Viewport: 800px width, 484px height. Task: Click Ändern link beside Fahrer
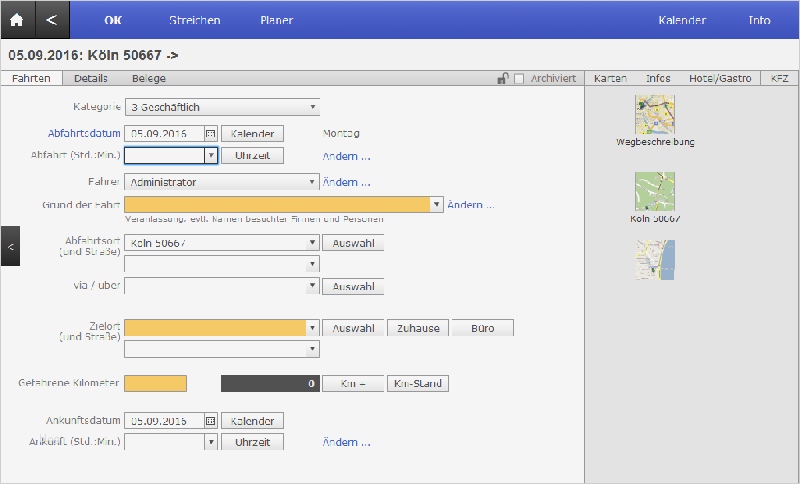click(x=346, y=182)
